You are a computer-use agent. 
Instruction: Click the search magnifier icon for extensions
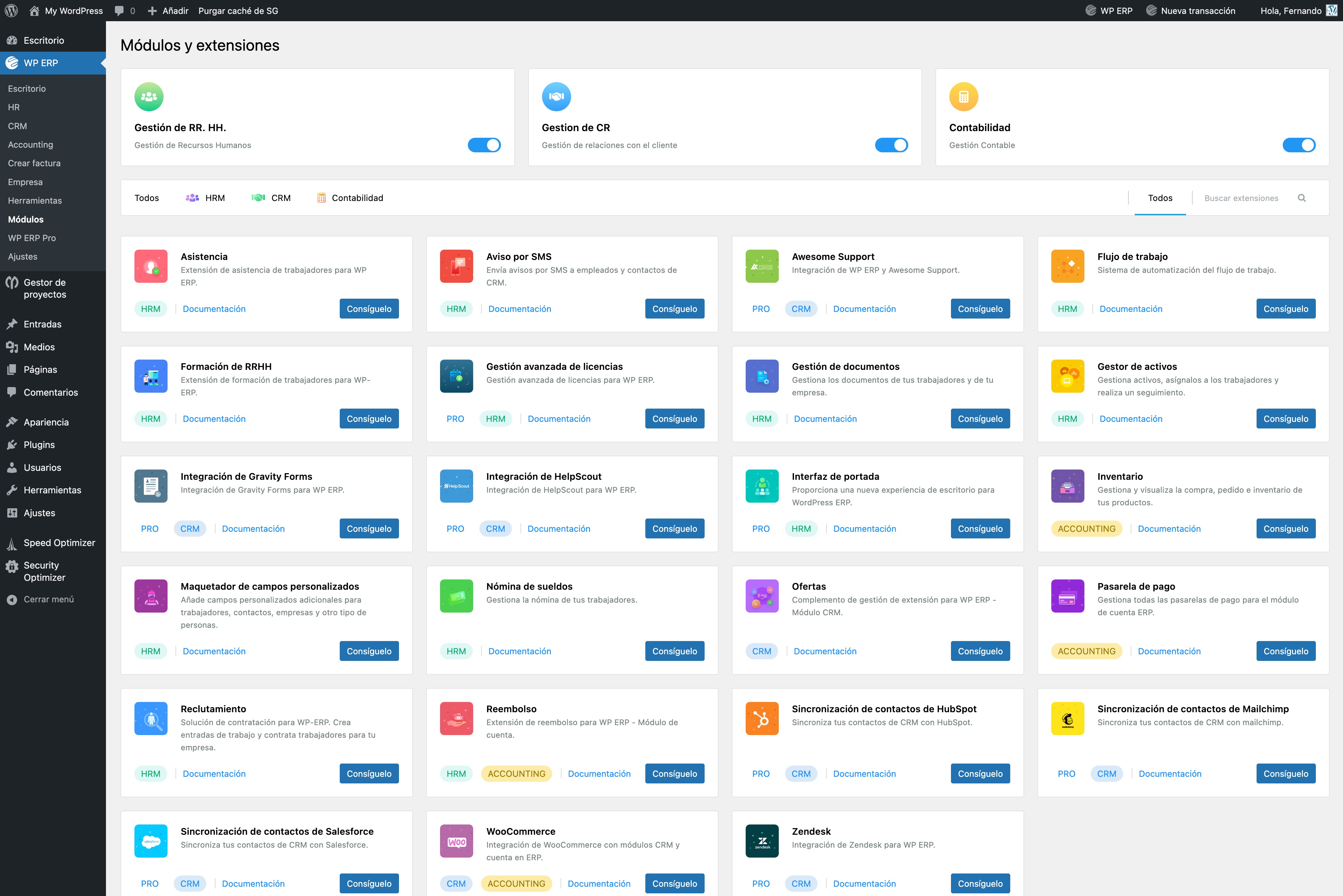1301,198
